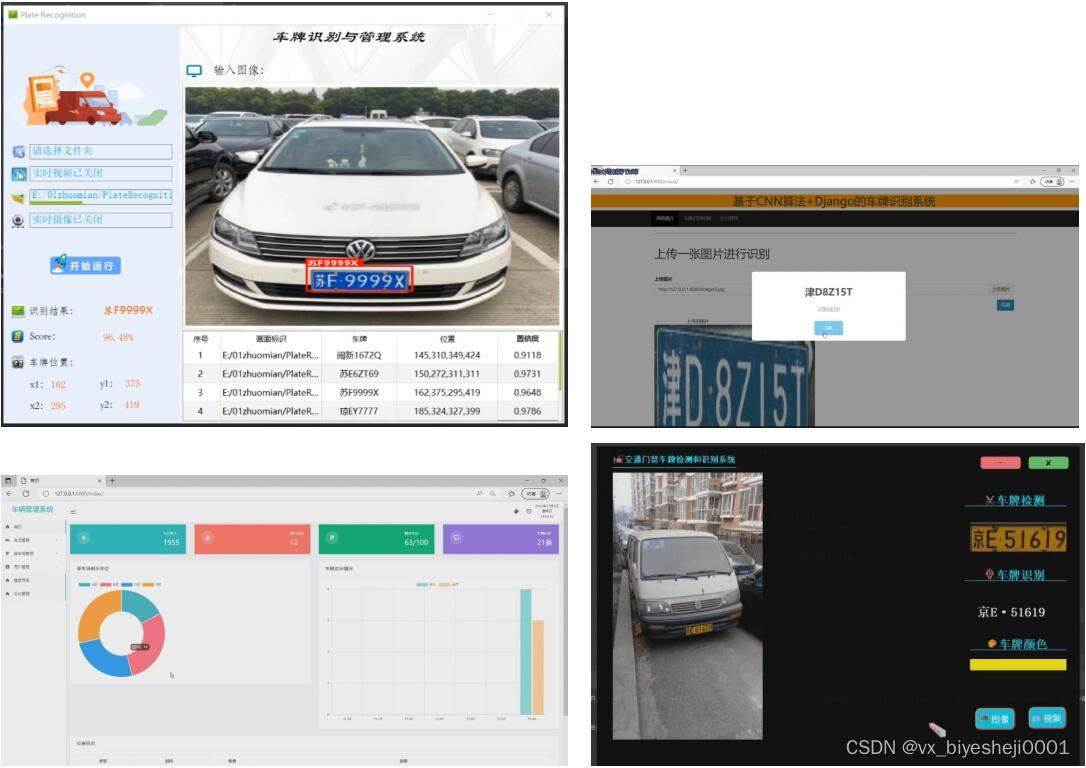This screenshot has height=768, width=1086.
Task: Click OK in the 津D8Z15T result dialog
Action: point(828,328)
